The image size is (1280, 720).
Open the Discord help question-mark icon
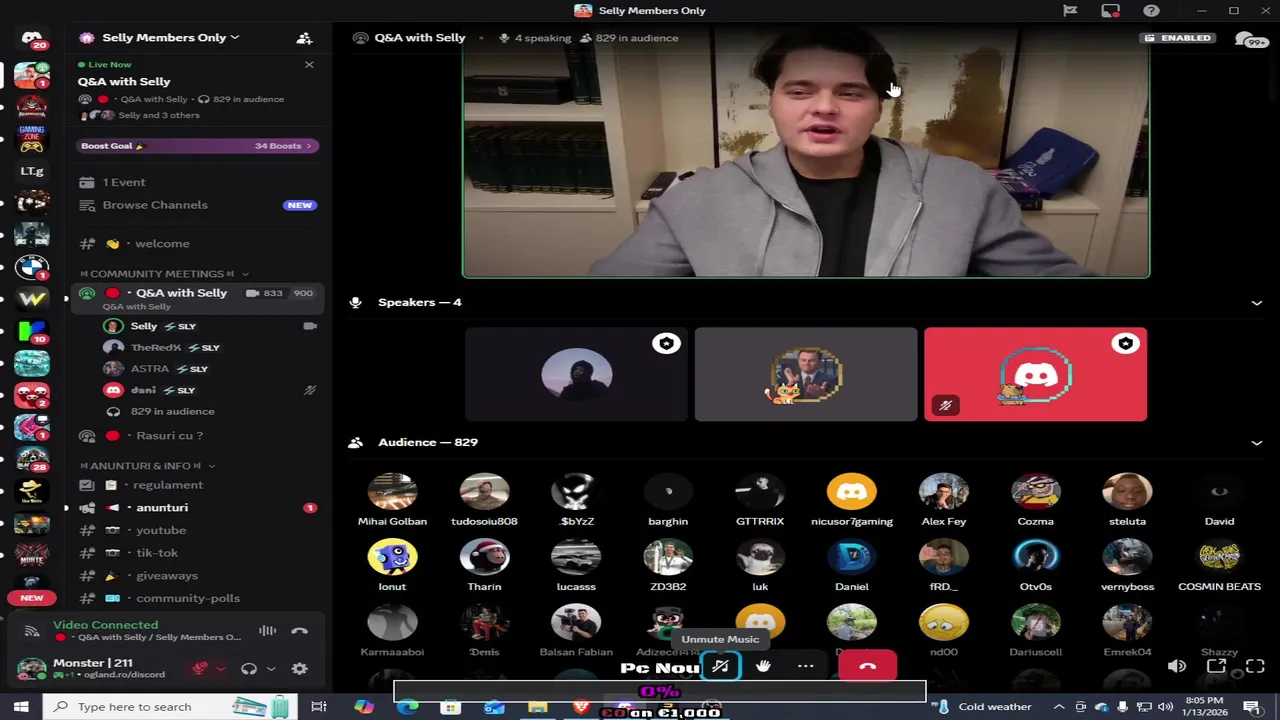point(1152,10)
